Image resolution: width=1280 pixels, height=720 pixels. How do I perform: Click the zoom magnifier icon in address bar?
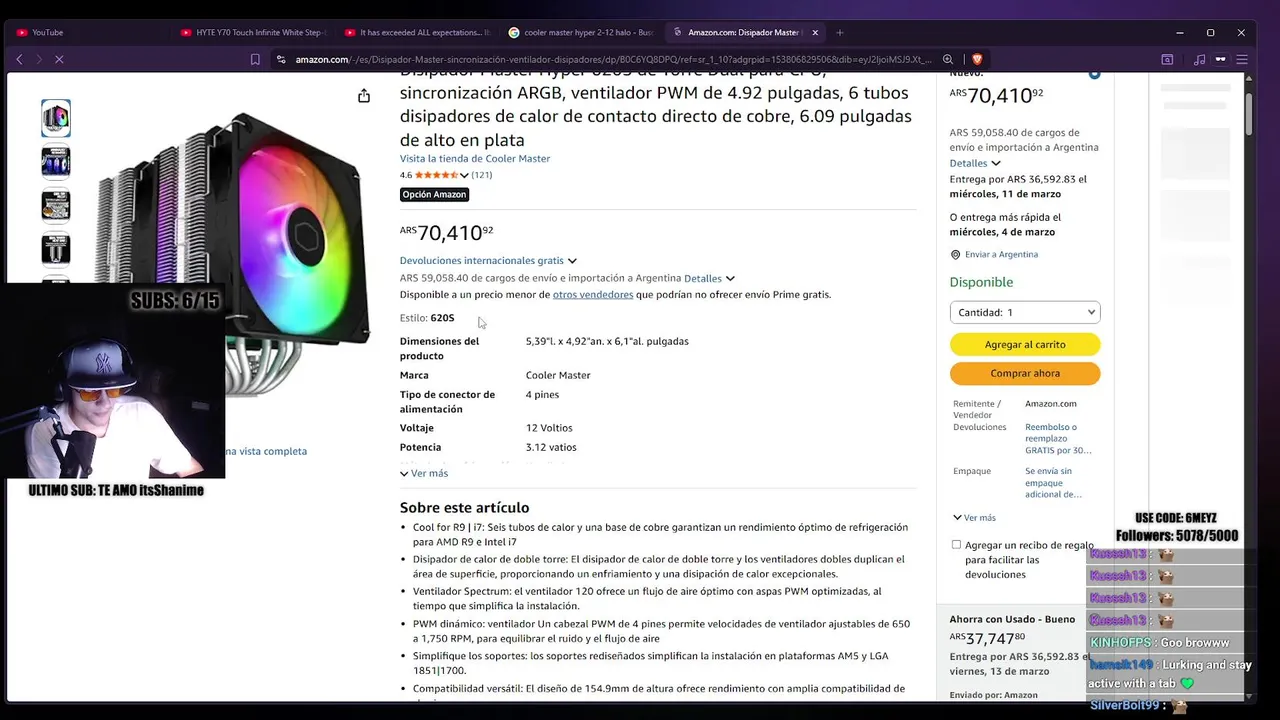(x=948, y=60)
